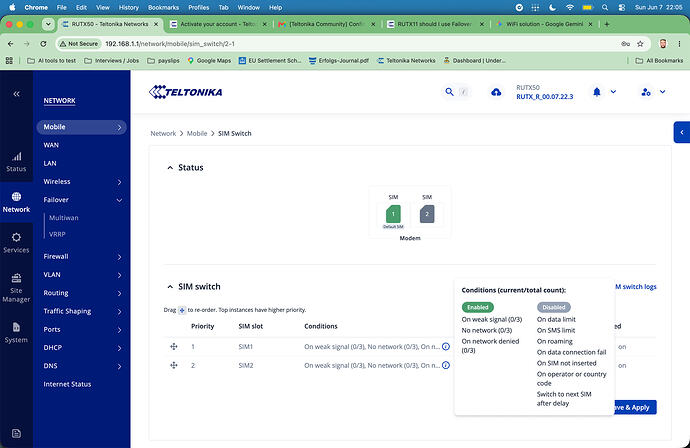The height and width of the screenshot is (448, 690).
Task: Open the SIM switch logs link
Action: coord(635,286)
